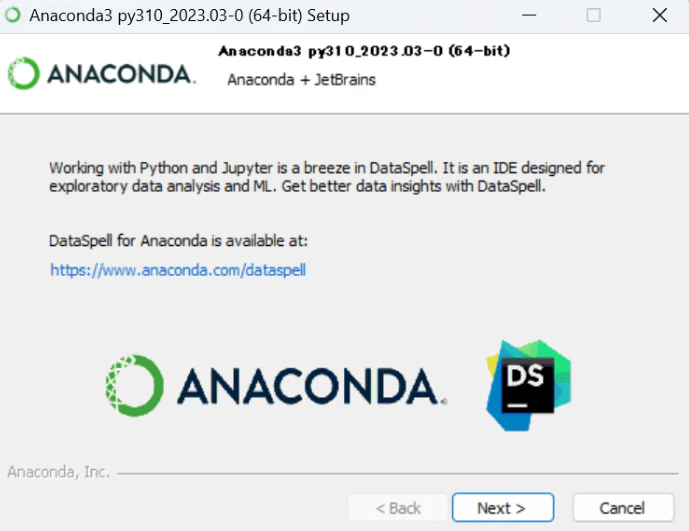Click the disabled Back button
Image resolution: width=689 pixels, height=531 pixels.
398,508
